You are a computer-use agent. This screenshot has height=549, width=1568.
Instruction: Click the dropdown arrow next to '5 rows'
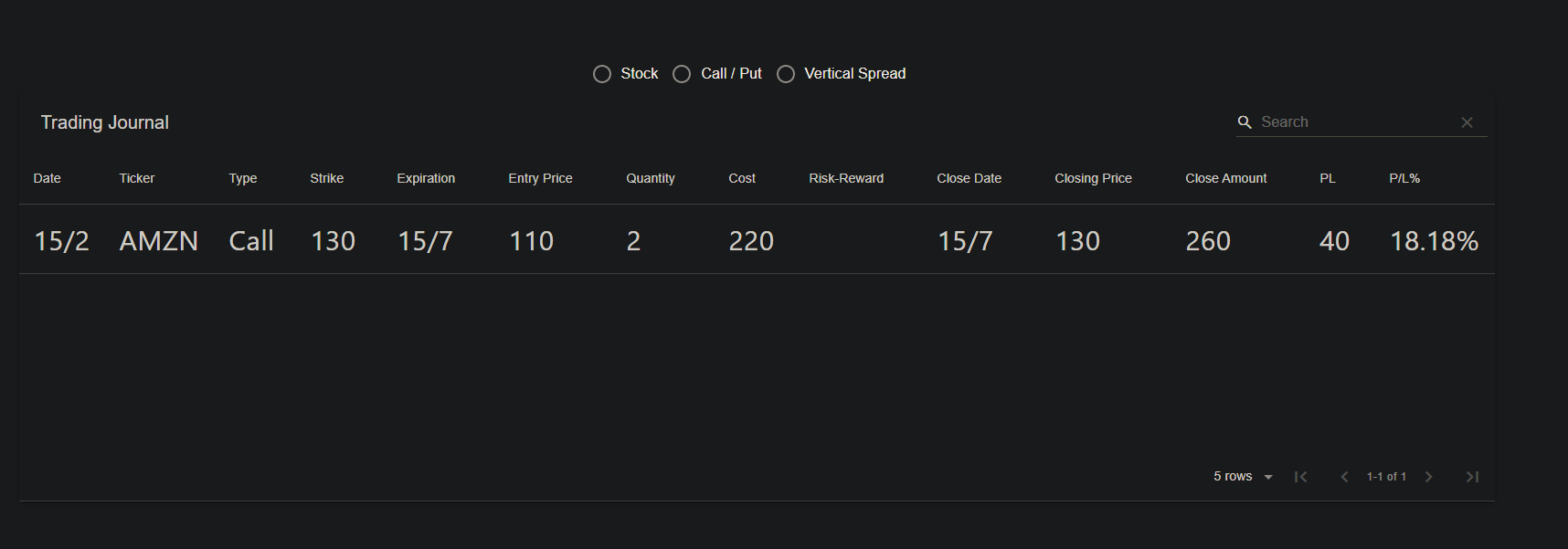coord(1268,476)
